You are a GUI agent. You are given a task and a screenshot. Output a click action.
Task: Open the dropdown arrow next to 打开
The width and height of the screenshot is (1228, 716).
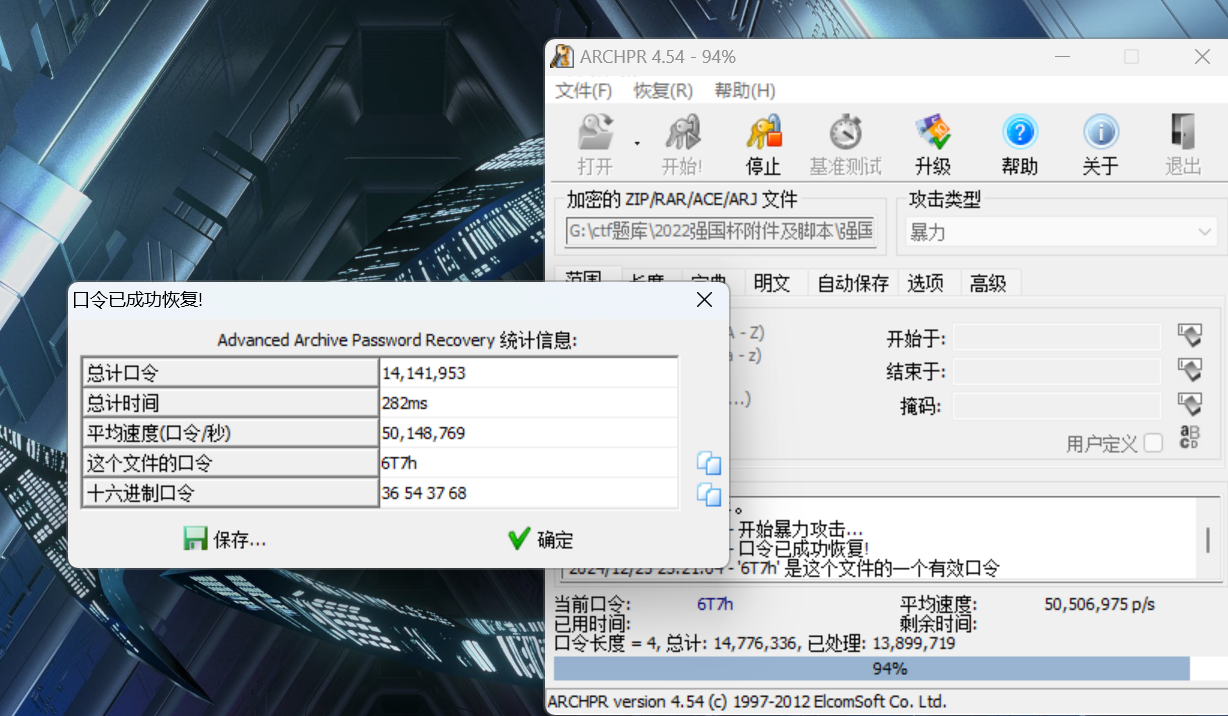636,143
